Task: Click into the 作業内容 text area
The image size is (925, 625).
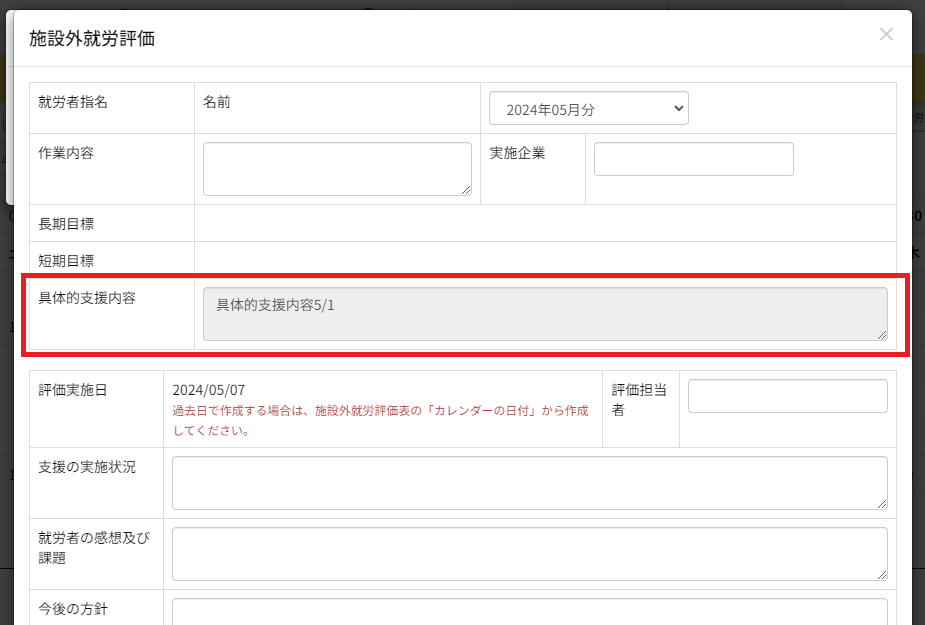Action: 337,168
